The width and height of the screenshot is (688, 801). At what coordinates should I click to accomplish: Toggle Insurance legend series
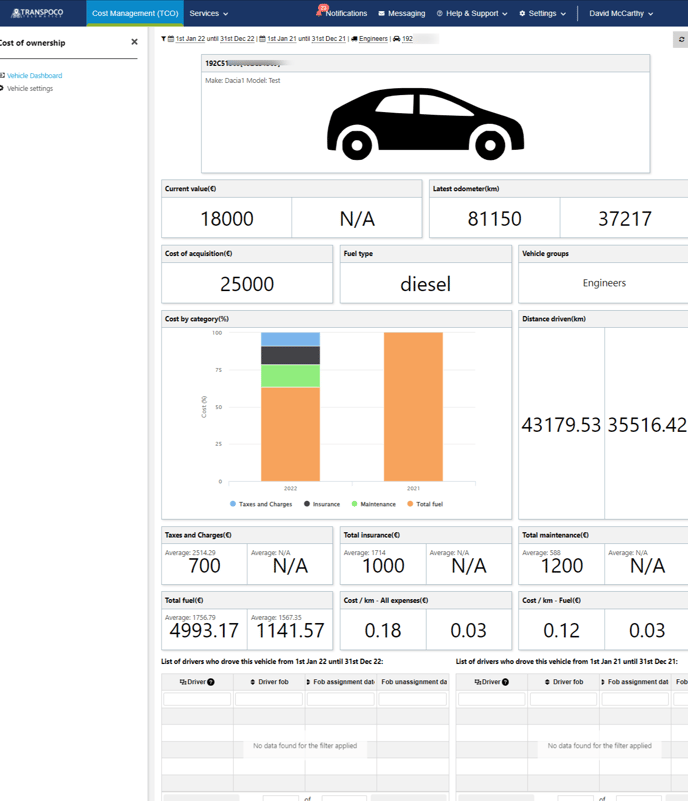(x=322, y=504)
